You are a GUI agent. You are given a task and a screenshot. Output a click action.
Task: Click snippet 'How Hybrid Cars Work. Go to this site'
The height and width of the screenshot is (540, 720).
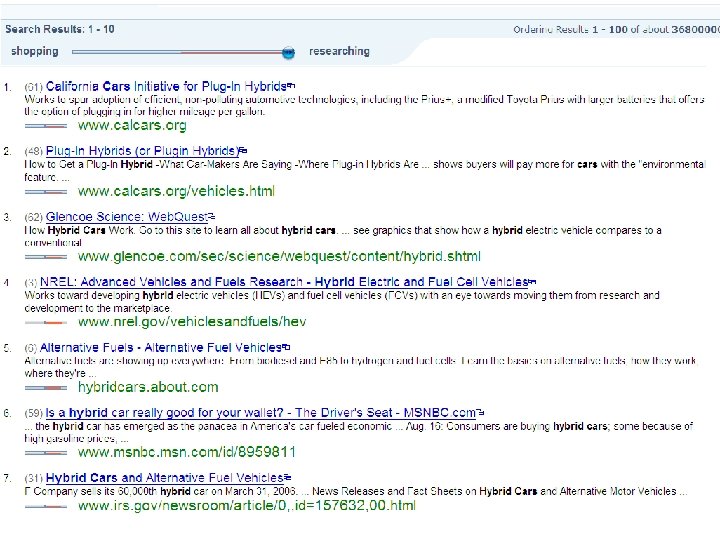pyautogui.click(x=343, y=236)
